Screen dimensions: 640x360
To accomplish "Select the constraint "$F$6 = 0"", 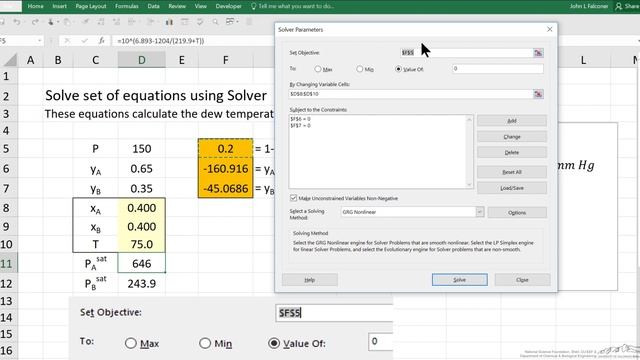I will pos(301,119).
